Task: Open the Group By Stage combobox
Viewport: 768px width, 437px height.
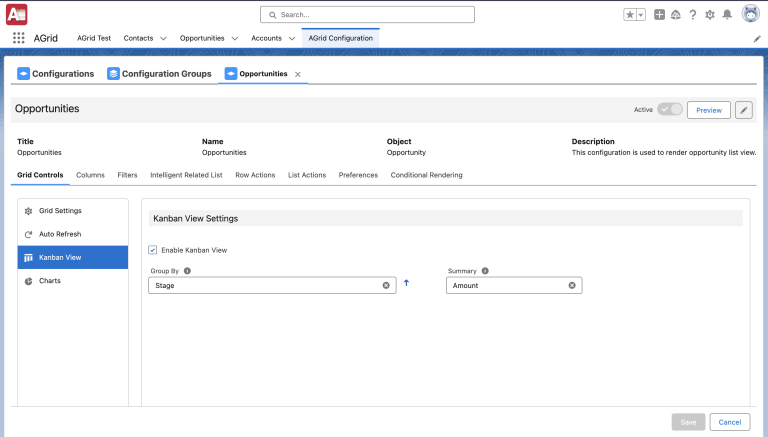Action: 272,285
